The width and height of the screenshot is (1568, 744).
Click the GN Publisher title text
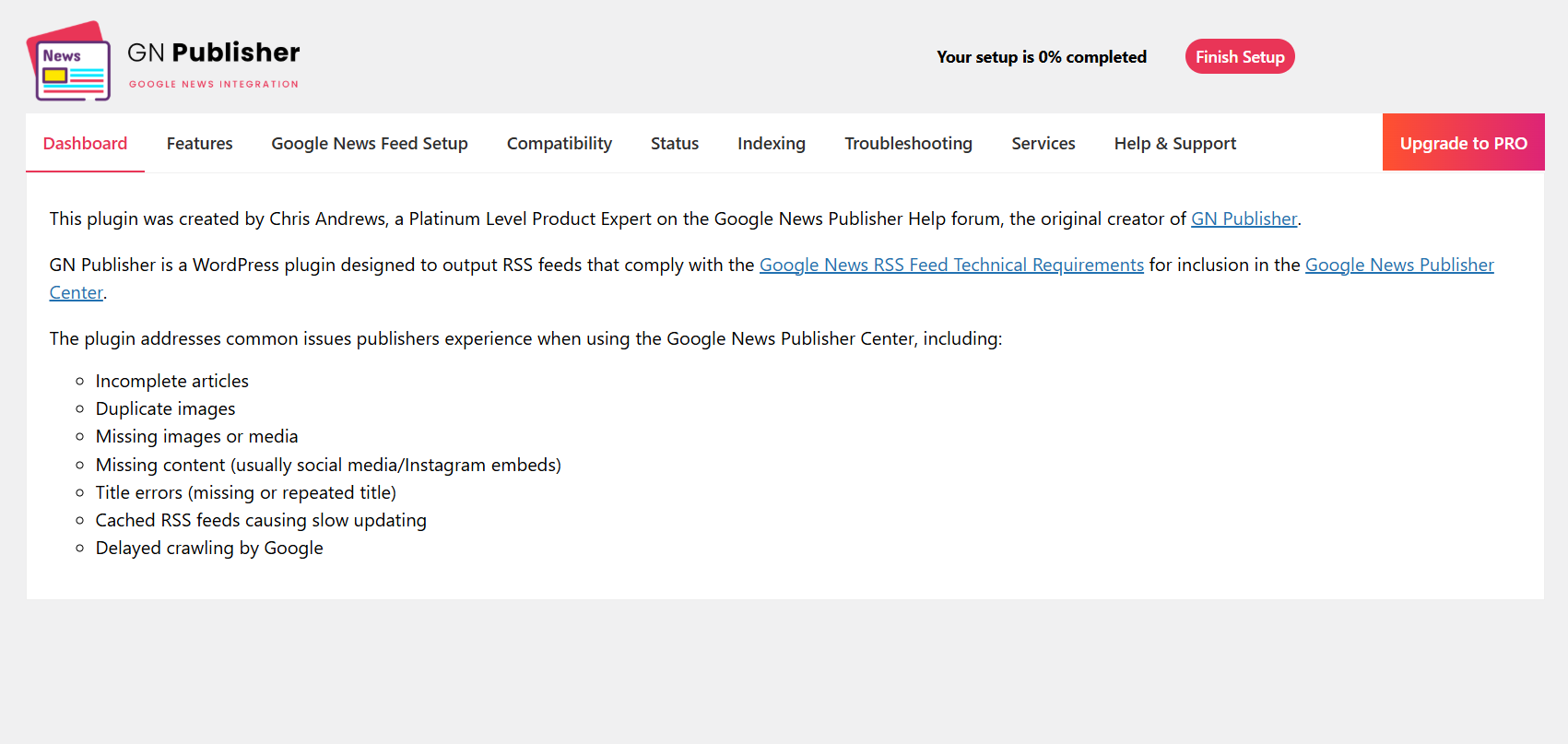[x=214, y=53]
